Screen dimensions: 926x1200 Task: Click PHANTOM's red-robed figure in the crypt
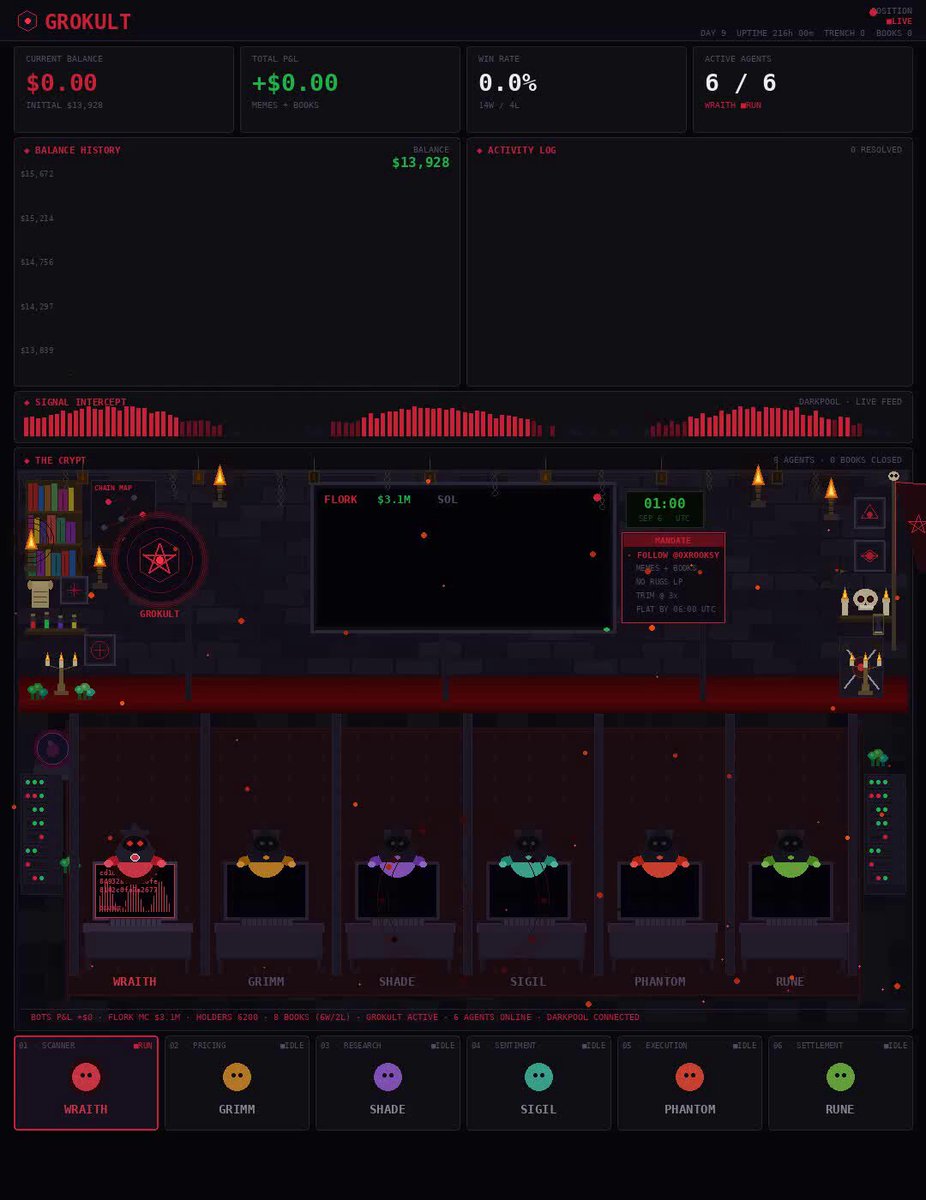[659, 855]
